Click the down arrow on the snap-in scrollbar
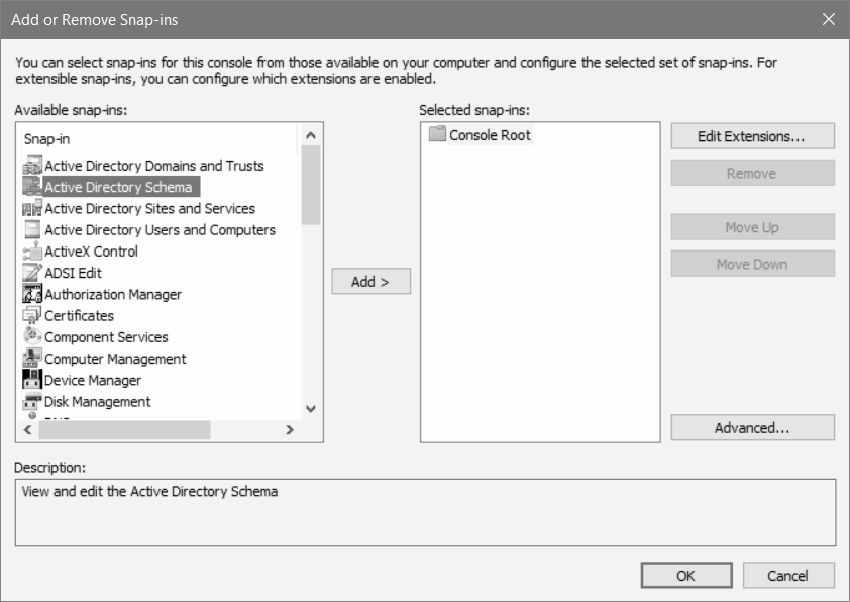This screenshot has height=602, width=850. click(311, 410)
